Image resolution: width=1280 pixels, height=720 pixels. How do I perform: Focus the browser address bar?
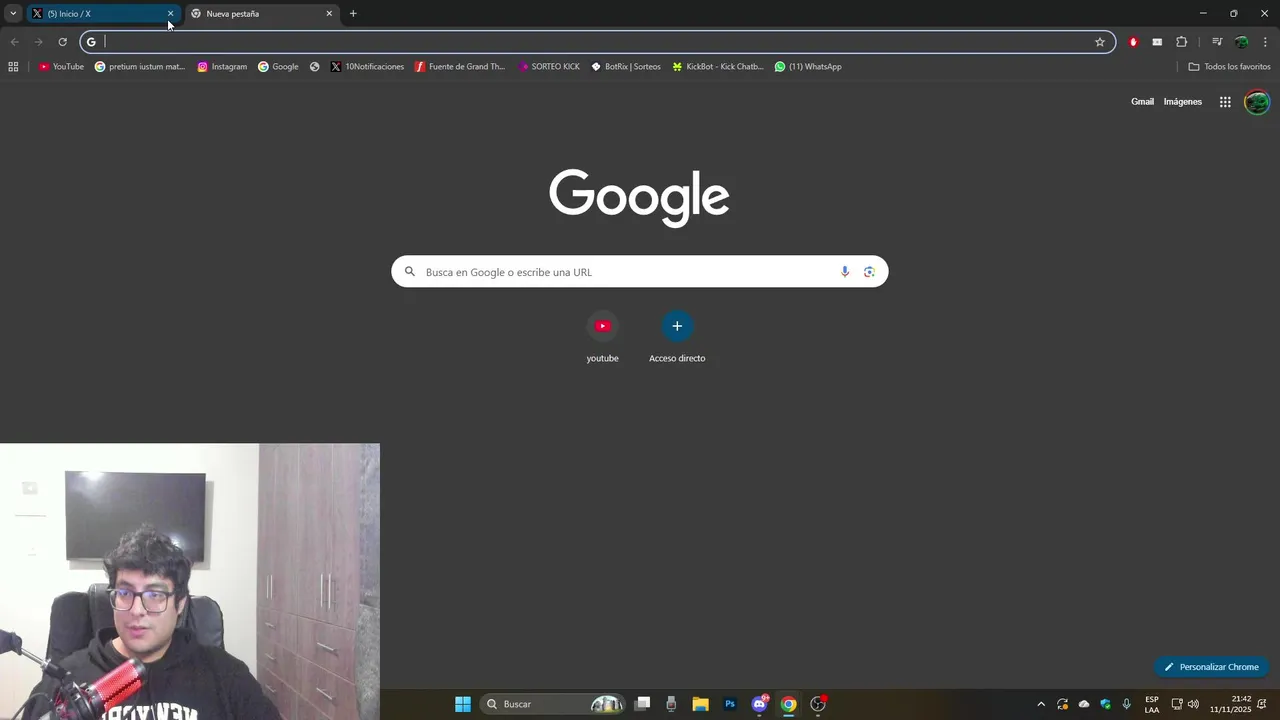coord(597,42)
